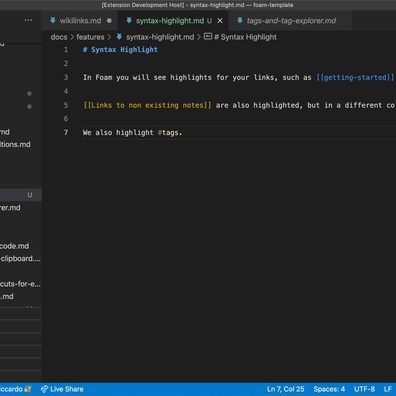Screen dimensions: 396x396
Task: Click the user account status item ending in ccardo
Action: pyautogui.click(x=16, y=389)
